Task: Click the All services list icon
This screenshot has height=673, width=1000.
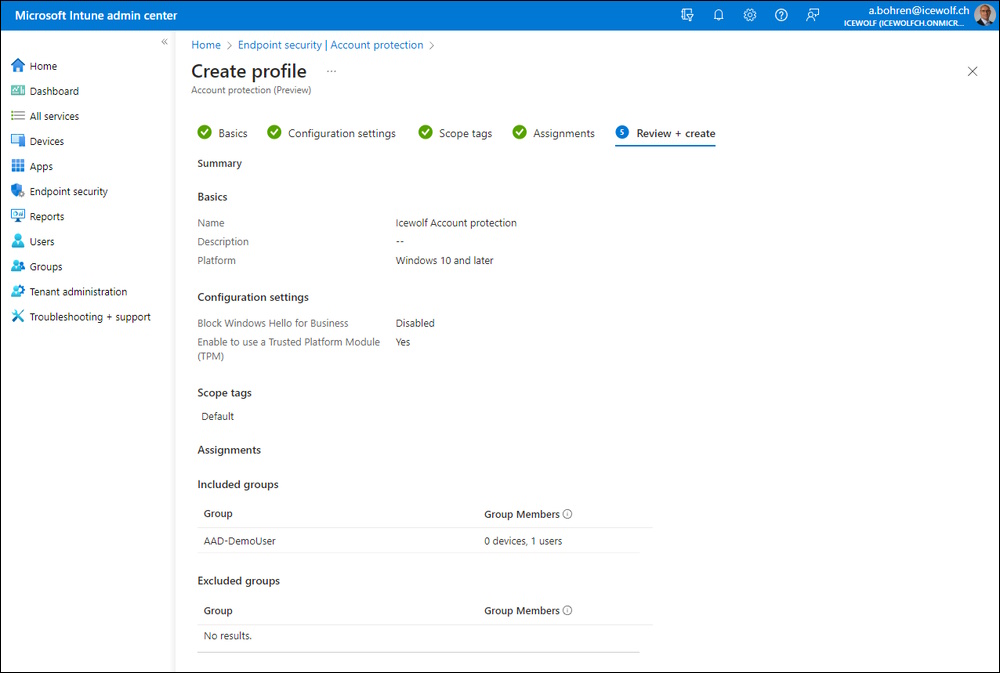Action: pos(18,116)
